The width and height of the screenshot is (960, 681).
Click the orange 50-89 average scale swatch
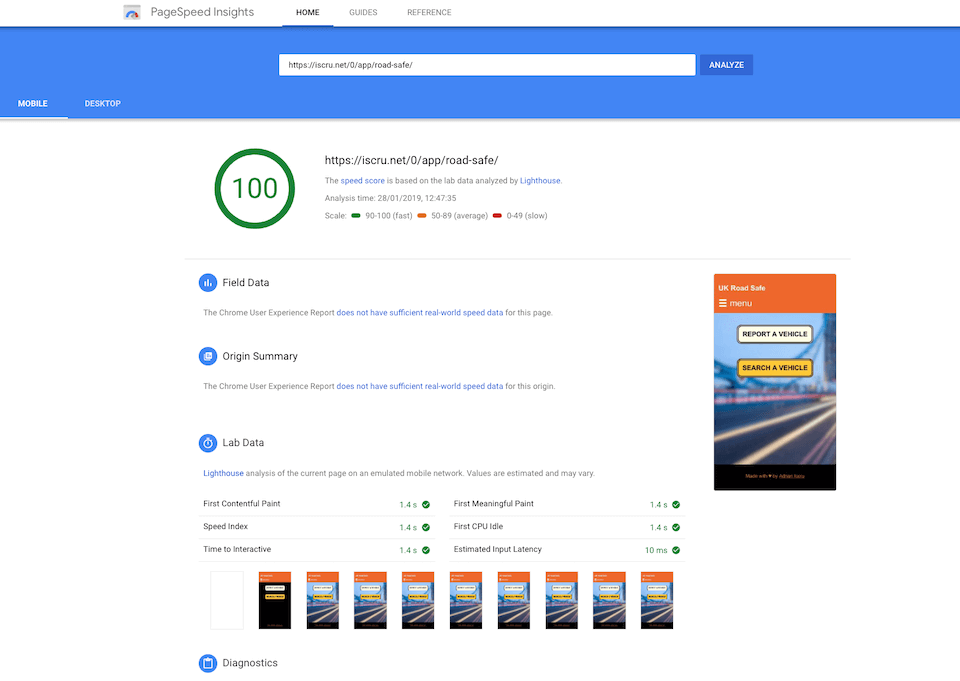tap(422, 216)
